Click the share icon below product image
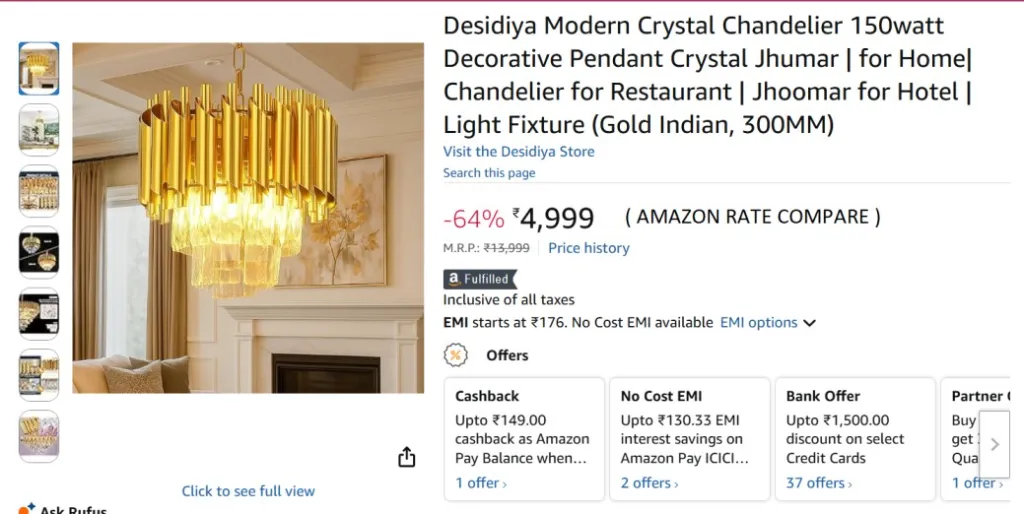The image size is (1024, 514). click(x=406, y=457)
